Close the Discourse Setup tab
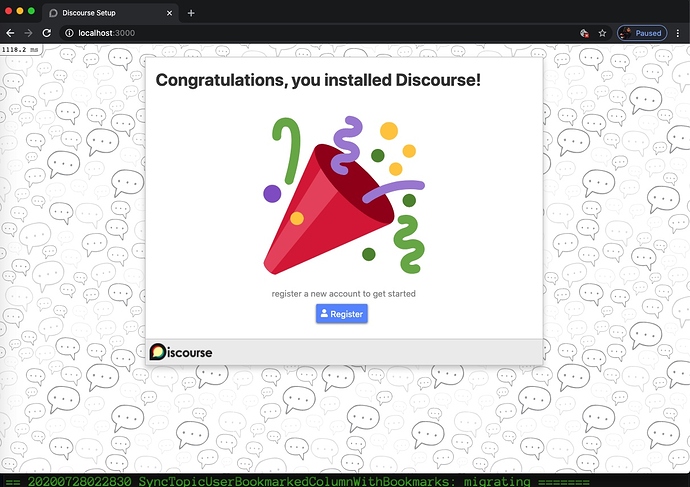 169,13
